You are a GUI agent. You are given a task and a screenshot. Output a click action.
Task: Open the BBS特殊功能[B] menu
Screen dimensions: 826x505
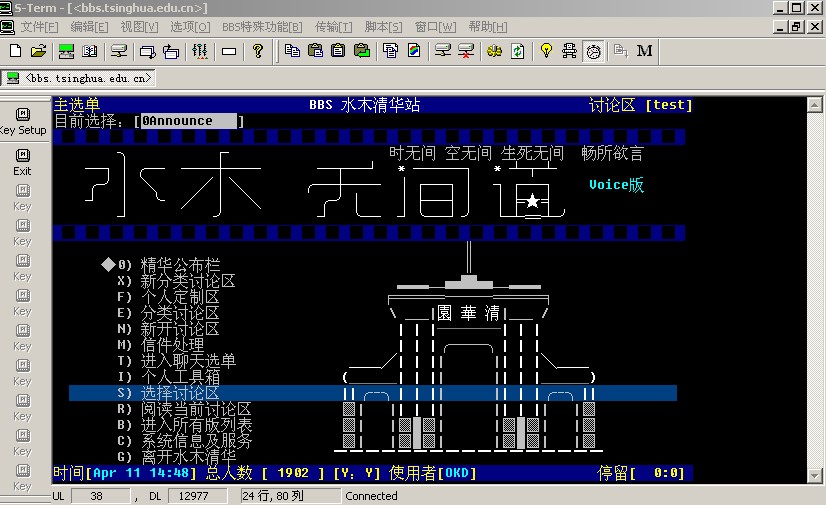(262, 27)
